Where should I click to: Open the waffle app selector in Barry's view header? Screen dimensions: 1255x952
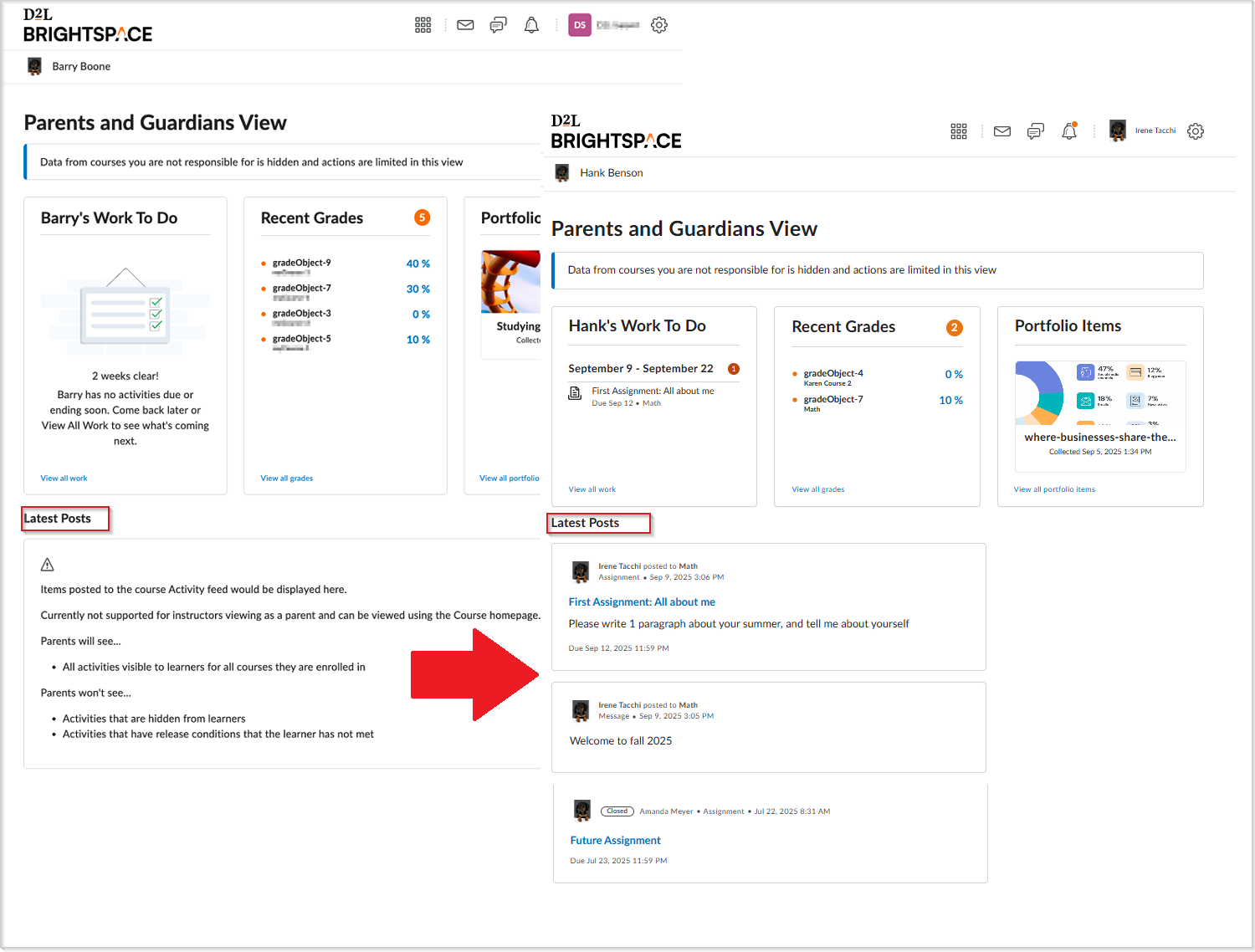[423, 24]
